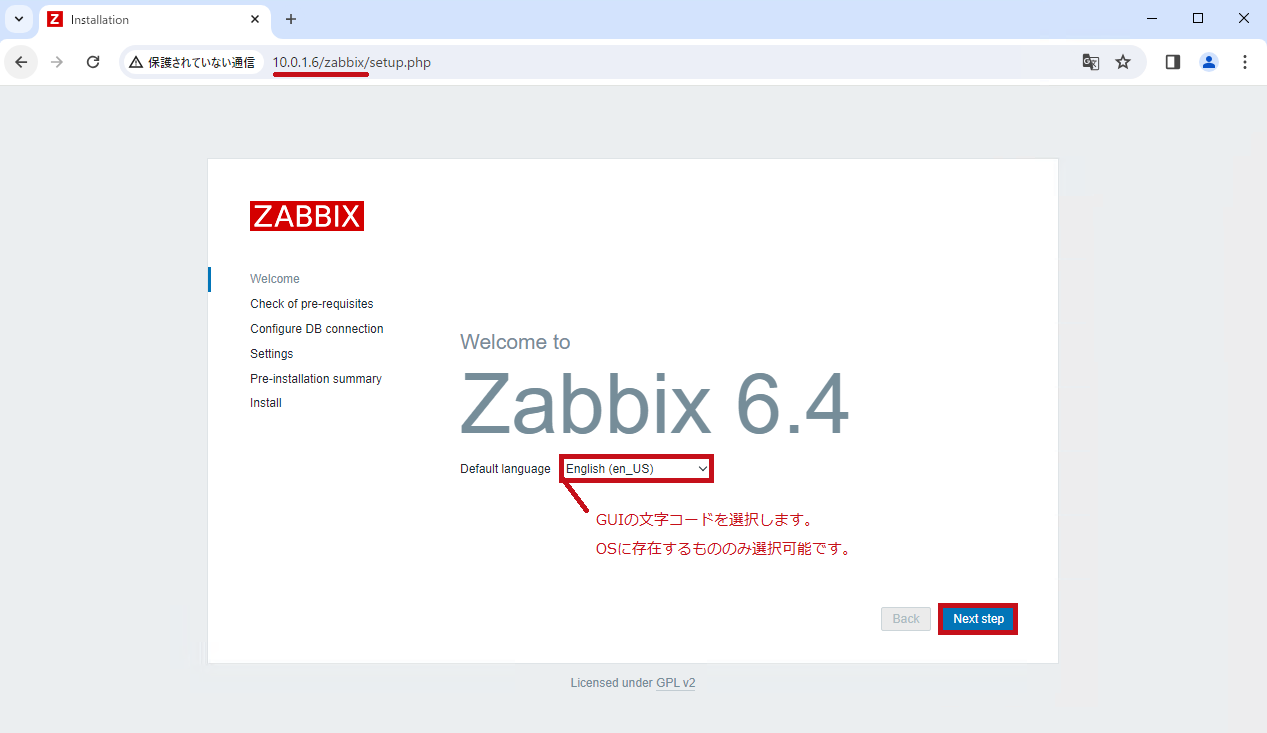Viewport: 1267px width, 733px height.
Task: Select the Check of pre-requisites step
Action: [312, 304]
